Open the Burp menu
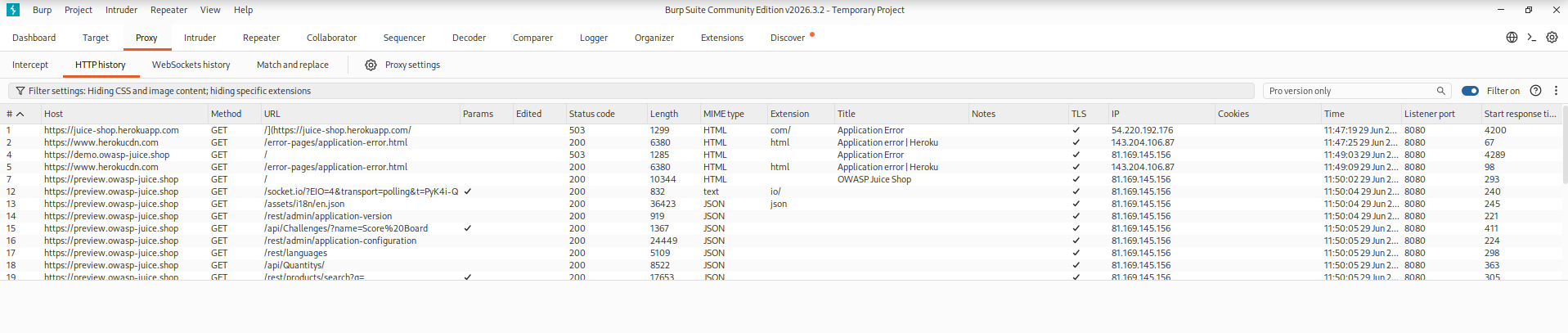The height and width of the screenshot is (333, 1568). tap(42, 10)
